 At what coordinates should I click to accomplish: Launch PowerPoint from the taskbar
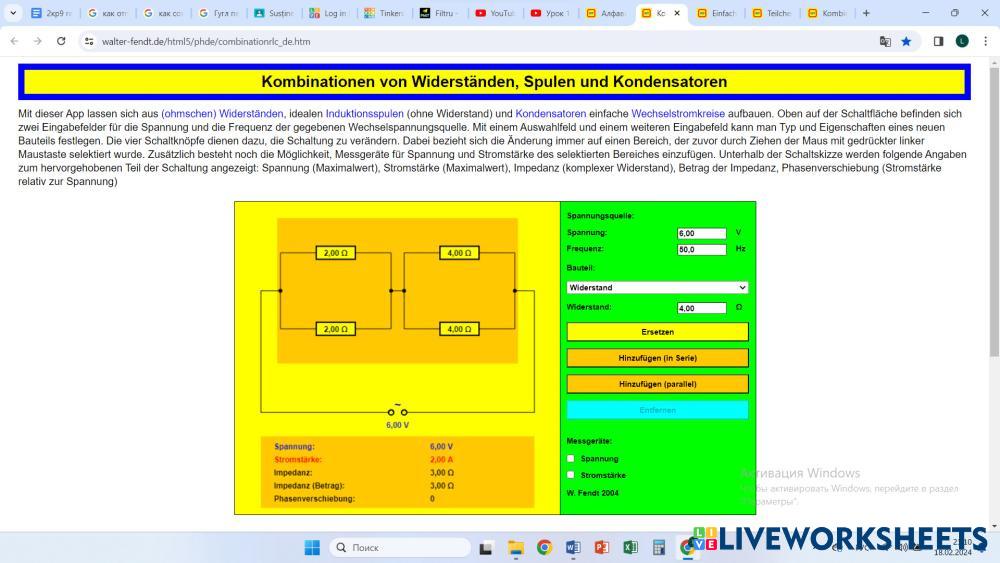click(x=601, y=547)
